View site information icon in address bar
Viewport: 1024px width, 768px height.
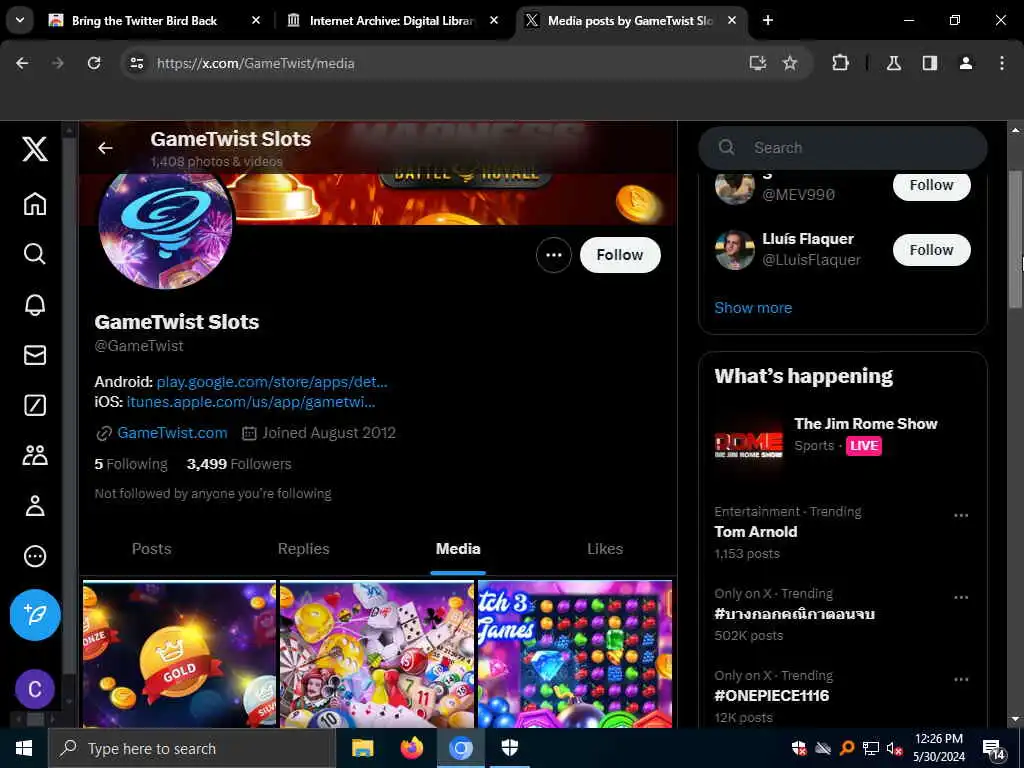[x=136, y=63]
